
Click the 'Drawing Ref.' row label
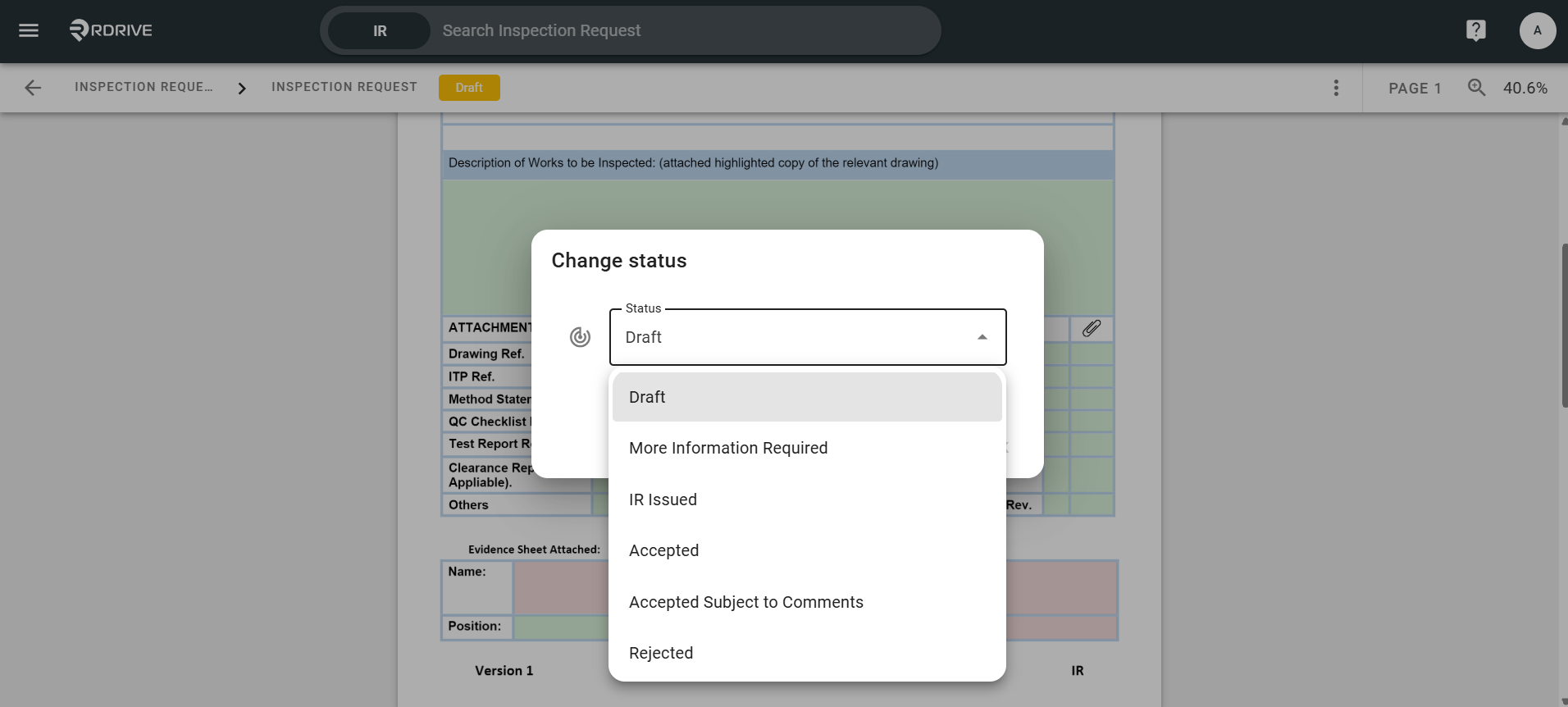tap(486, 353)
